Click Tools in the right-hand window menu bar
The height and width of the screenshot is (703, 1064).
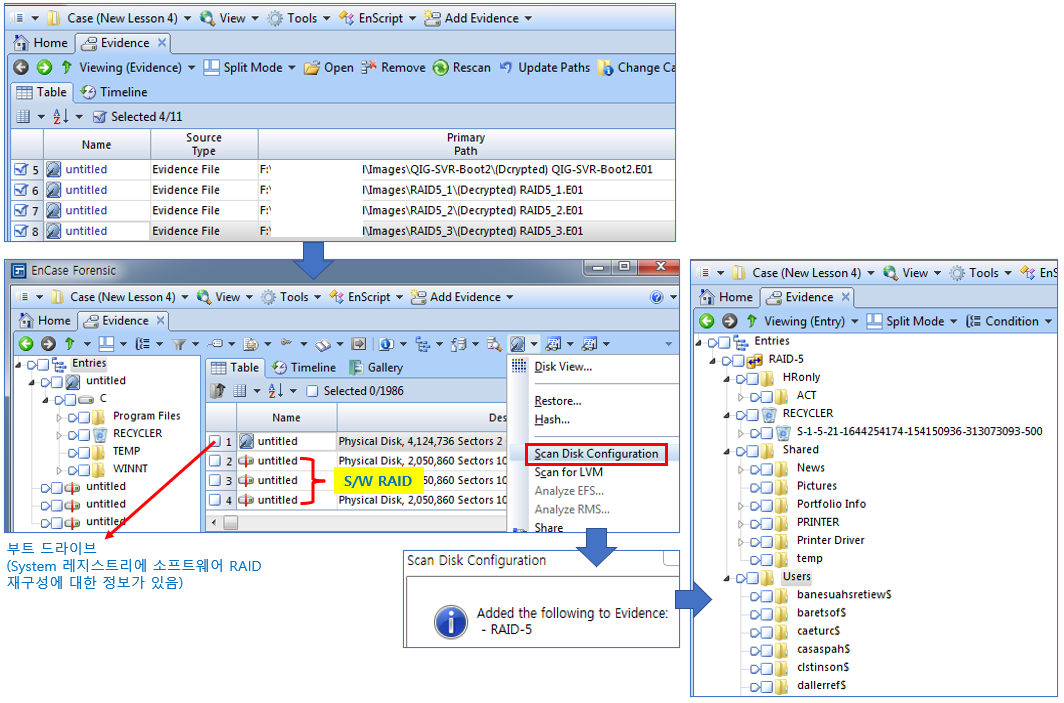pos(981,273)
